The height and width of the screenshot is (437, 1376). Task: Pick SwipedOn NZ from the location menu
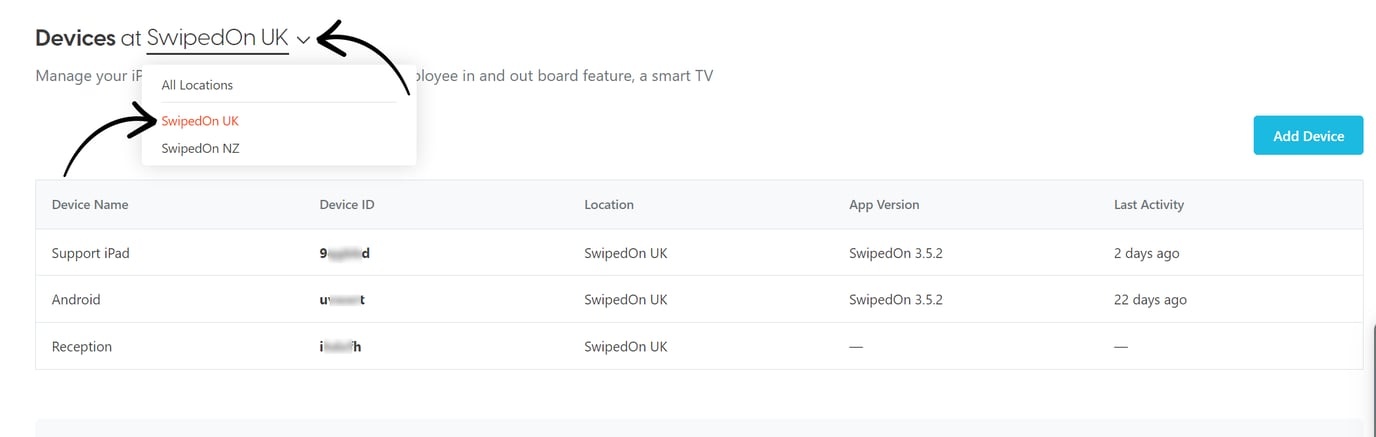coord(200,148)
